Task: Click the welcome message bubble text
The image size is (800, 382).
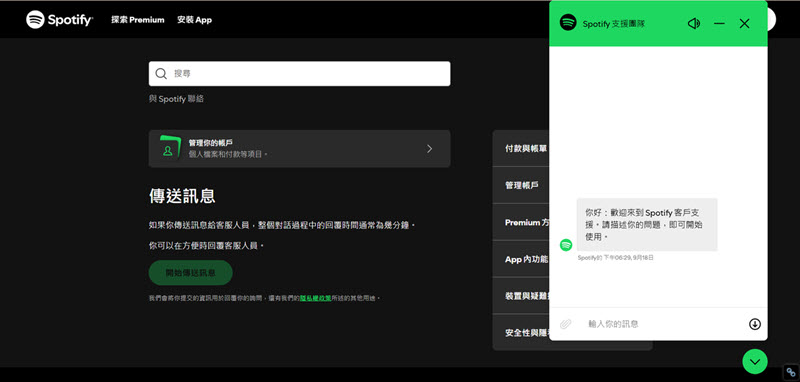Action: (647, 224)
